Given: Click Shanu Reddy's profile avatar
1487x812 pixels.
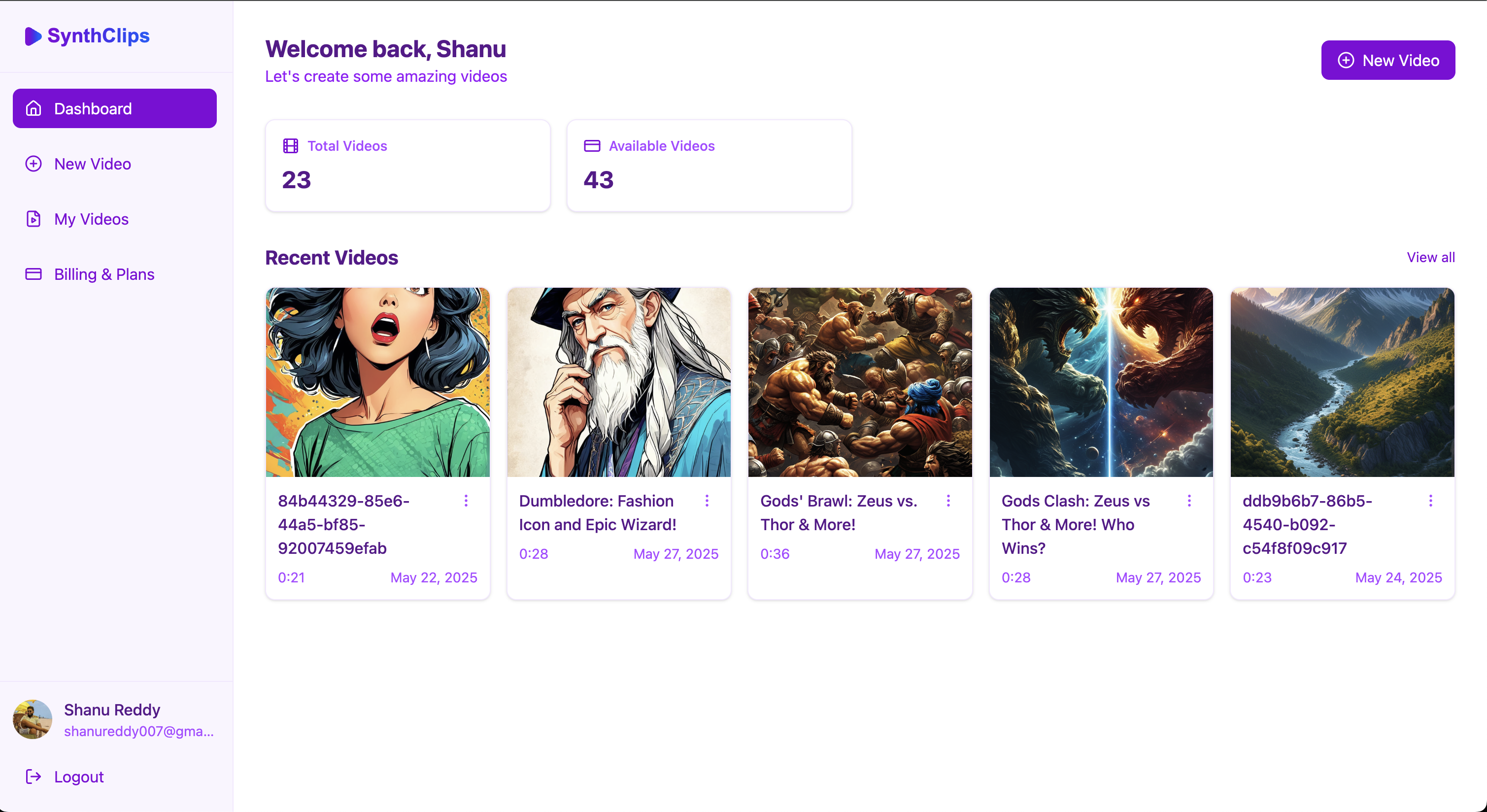Looking at the screenshot, I should pos(33,720).
